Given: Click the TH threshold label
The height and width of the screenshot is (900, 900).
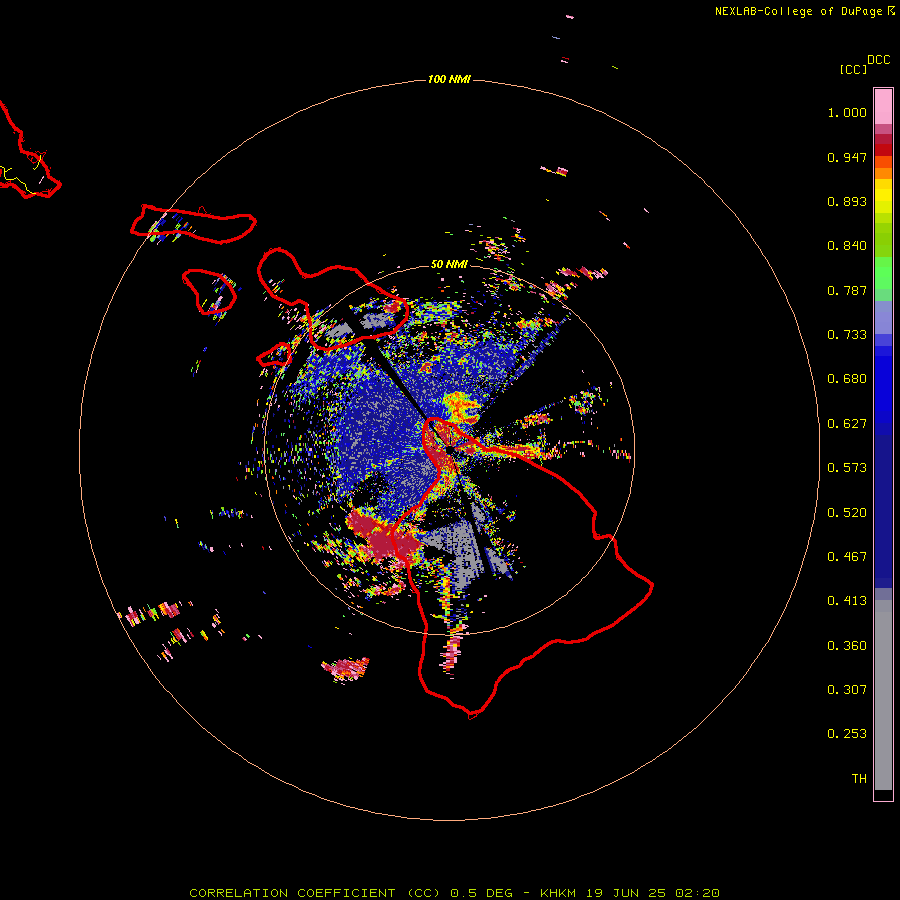Looking at the screenshot, I should (x=859, y=779).
